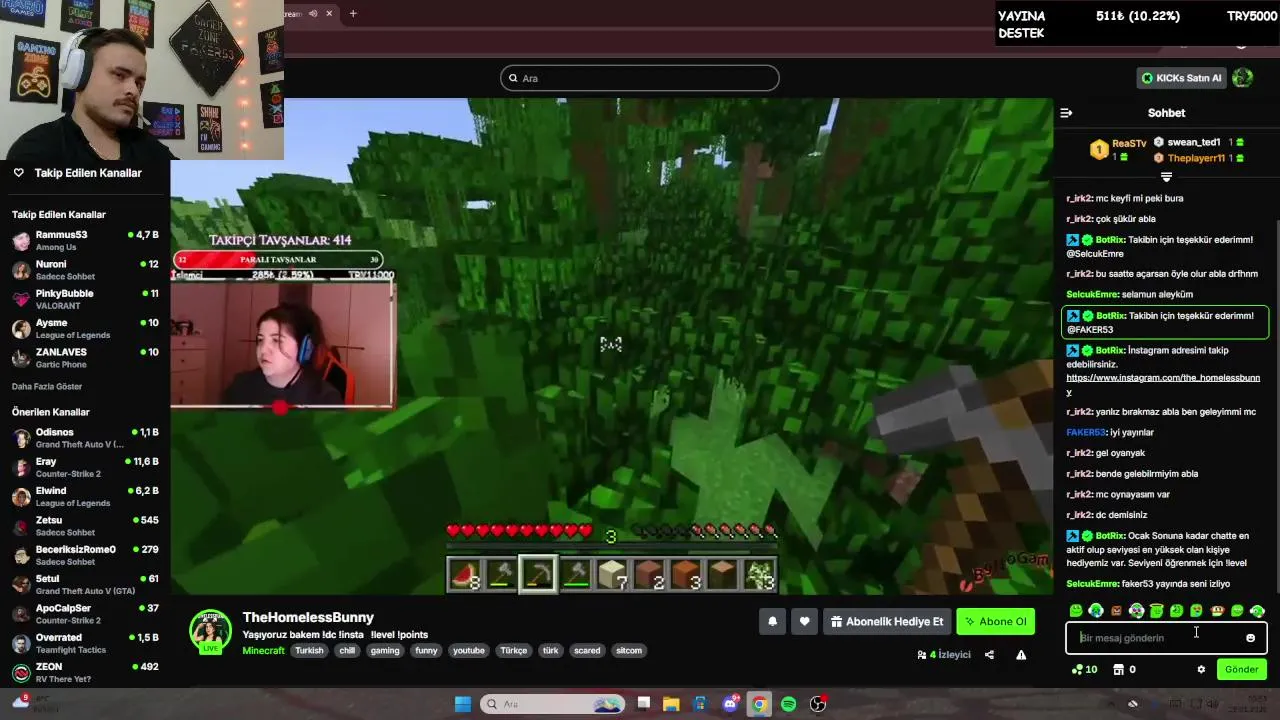Image resolution: width=1280 pixels, height=720 pixels.
Task: Open the recommended channel Elwind
Action: [x=85, y=496]
